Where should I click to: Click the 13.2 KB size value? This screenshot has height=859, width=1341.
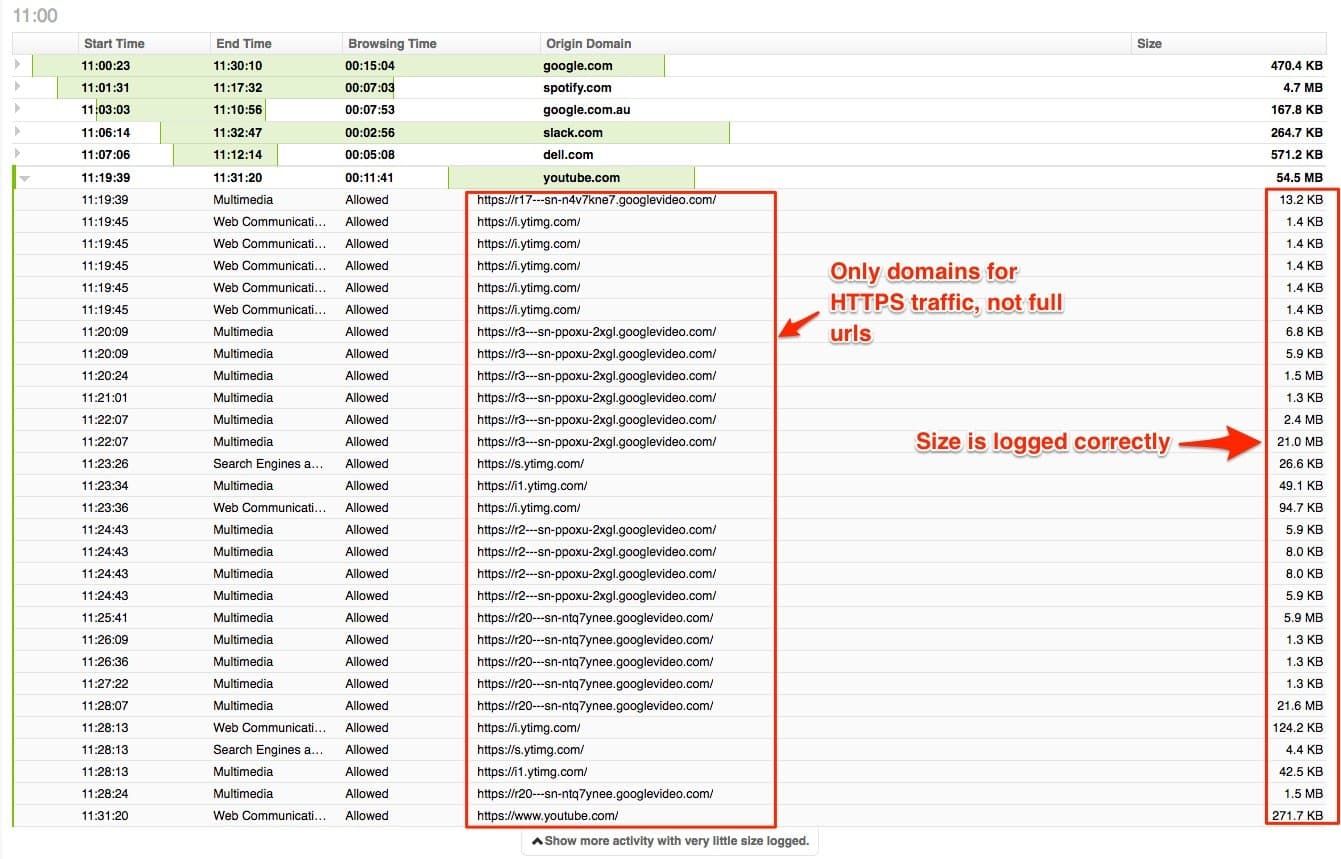click(x=1301, y=200)
